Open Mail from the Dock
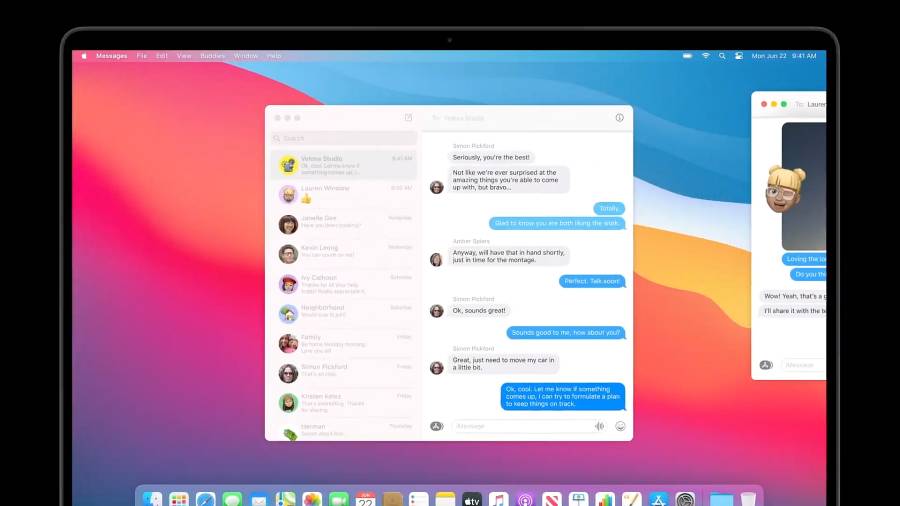 coord(259,500)
